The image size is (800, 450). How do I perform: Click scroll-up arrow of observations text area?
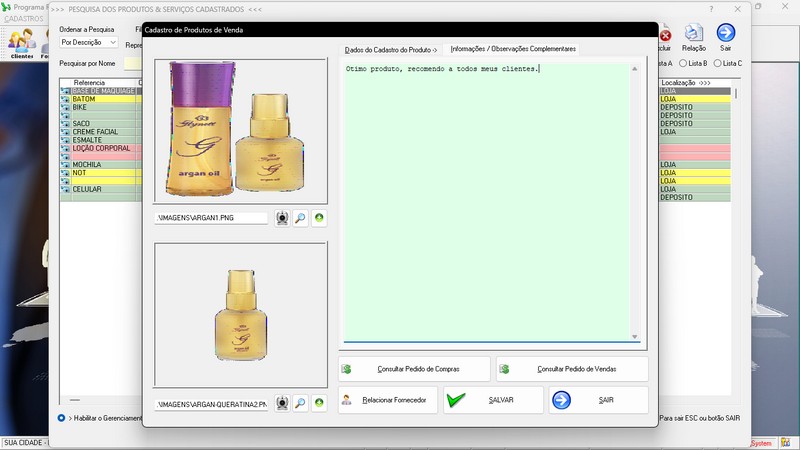pyautogui.click(x=635, y=69)
